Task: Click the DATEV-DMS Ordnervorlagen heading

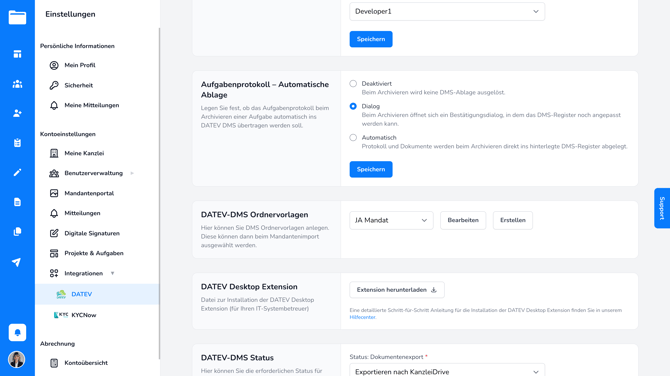Action: point(254,214)
